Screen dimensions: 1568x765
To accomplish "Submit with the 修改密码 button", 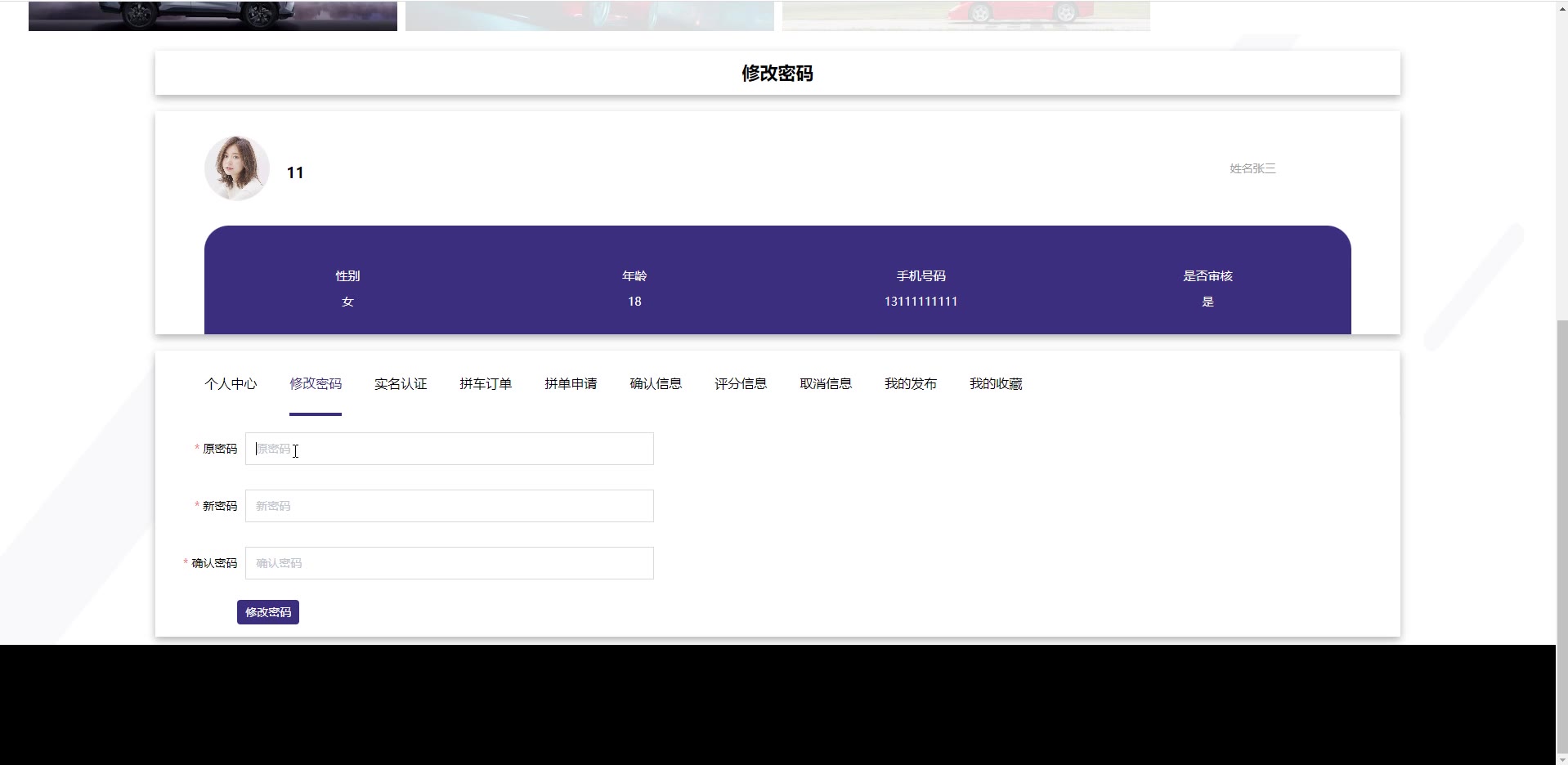I will (x=268, y=612).
